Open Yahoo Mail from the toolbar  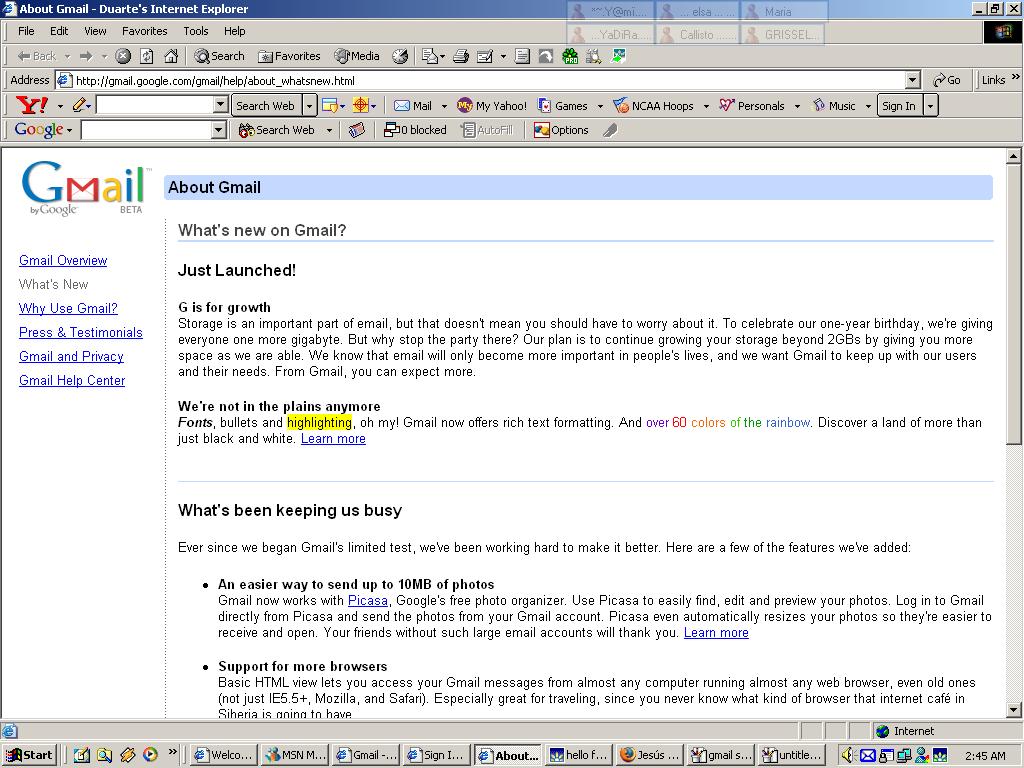coord(413,106)
